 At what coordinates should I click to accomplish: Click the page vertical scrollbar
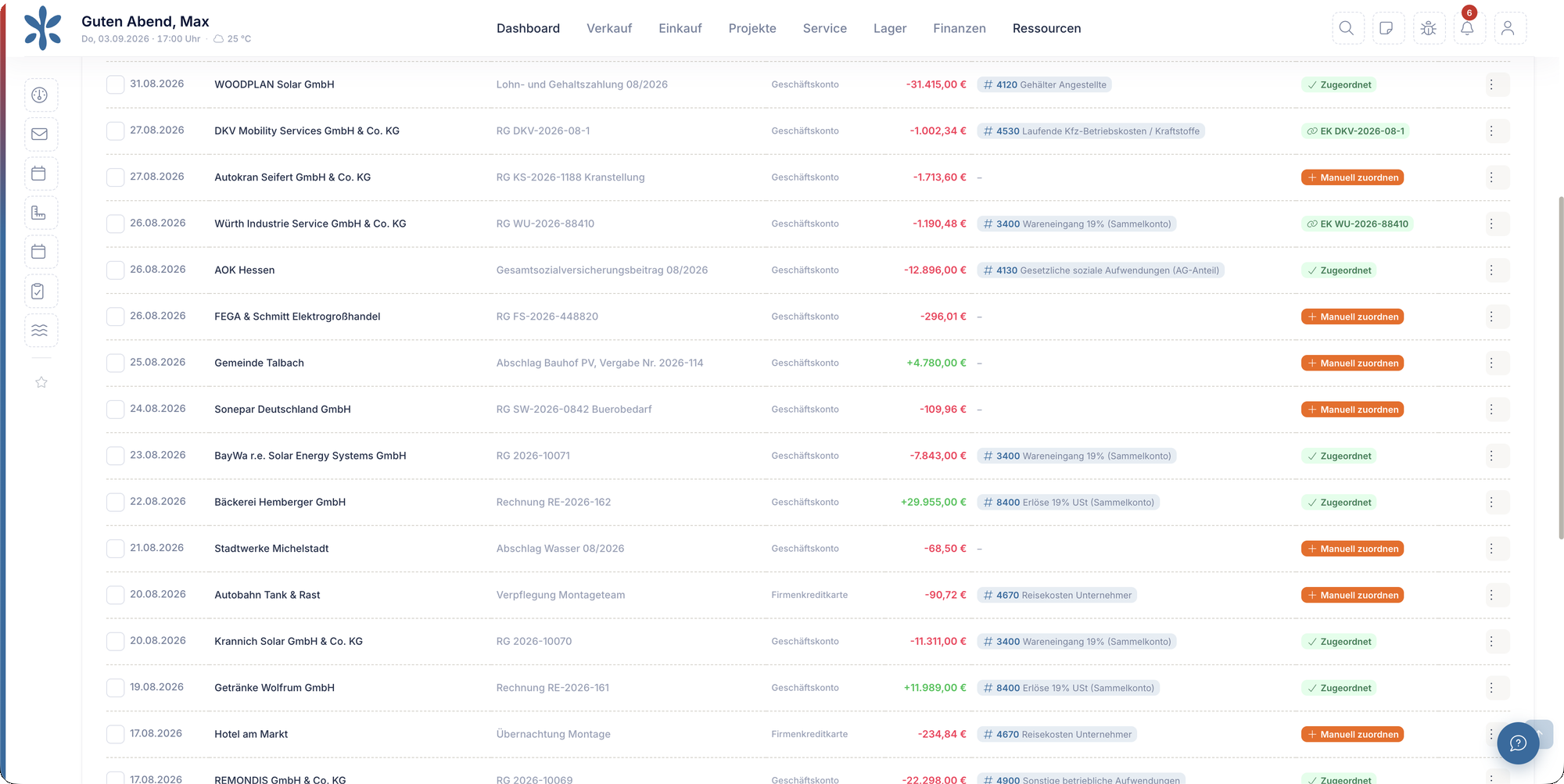pyautogui.click(x=1561, y=367)
